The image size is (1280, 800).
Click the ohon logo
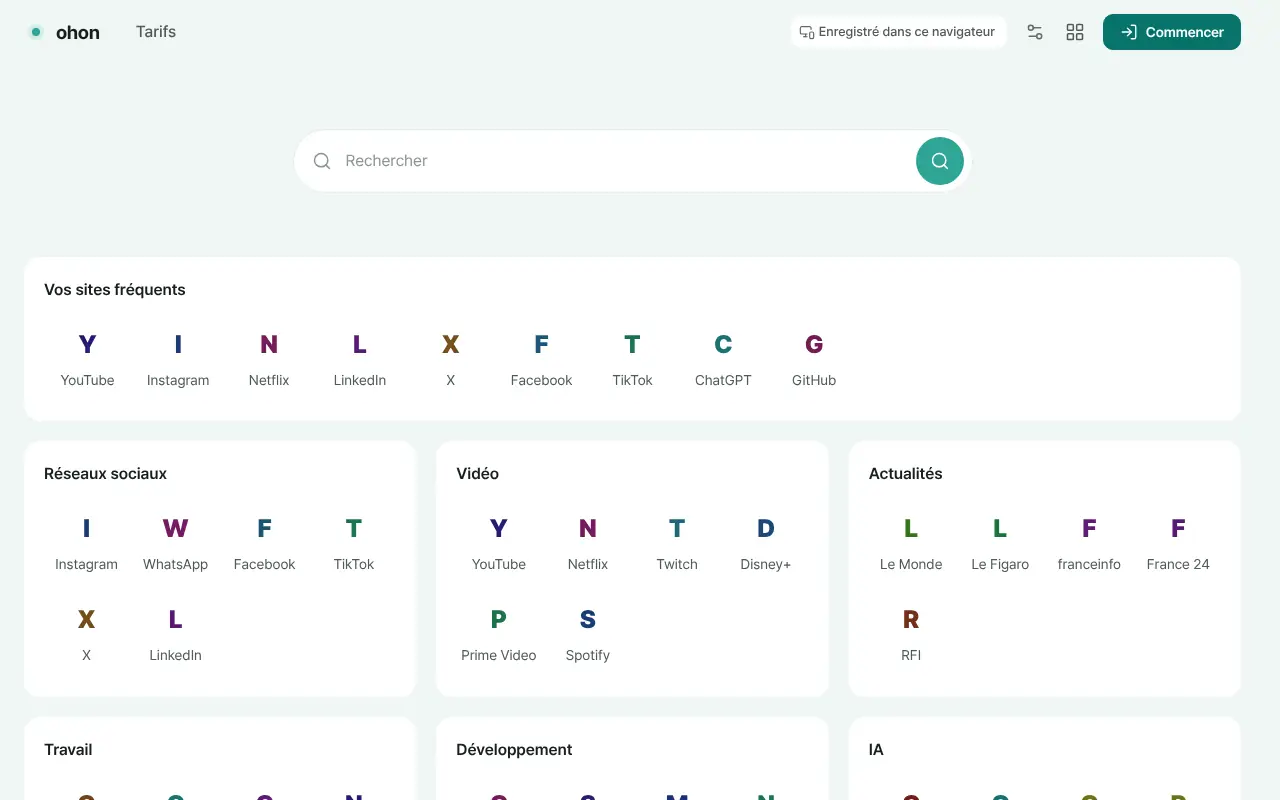(x=65, y=32)
